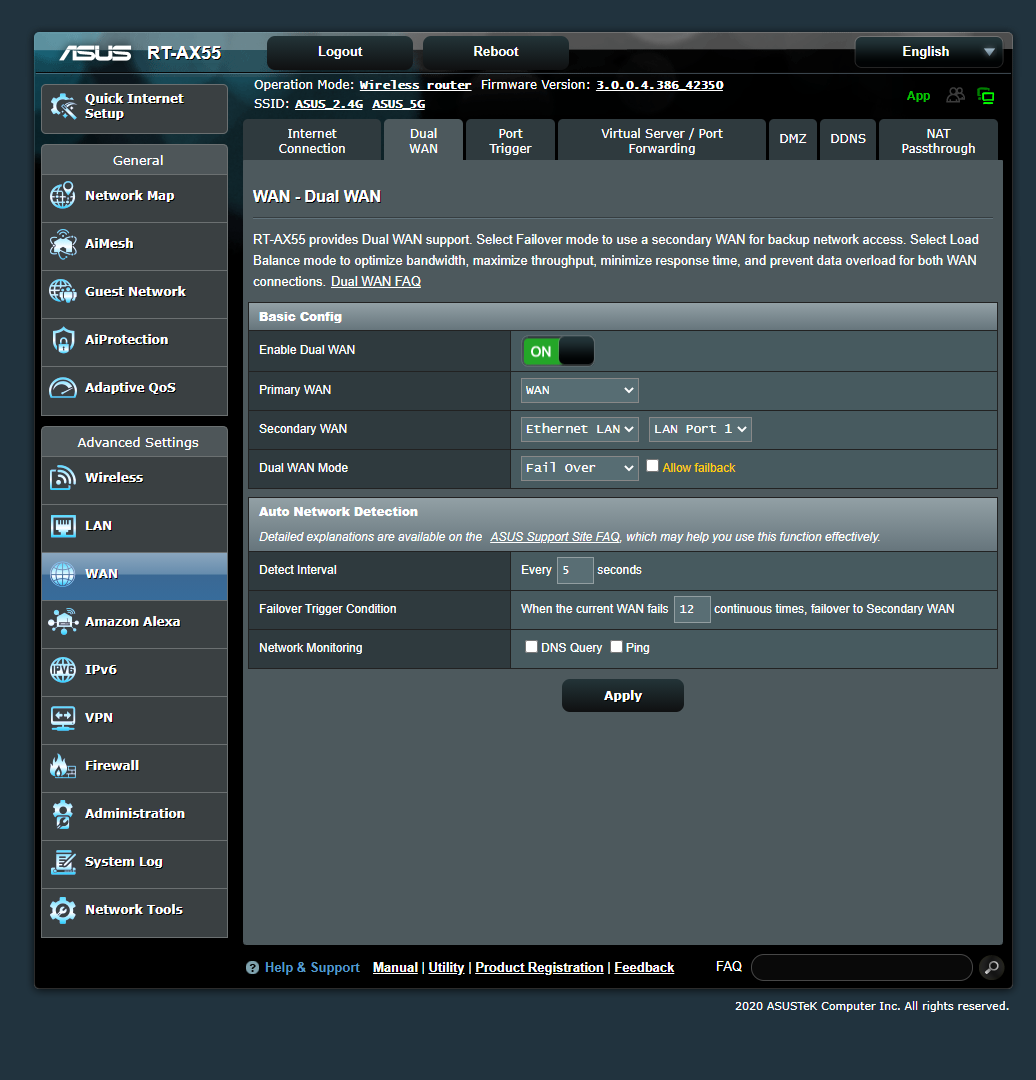Switch to the Internet Connection tab

point(312,141)
